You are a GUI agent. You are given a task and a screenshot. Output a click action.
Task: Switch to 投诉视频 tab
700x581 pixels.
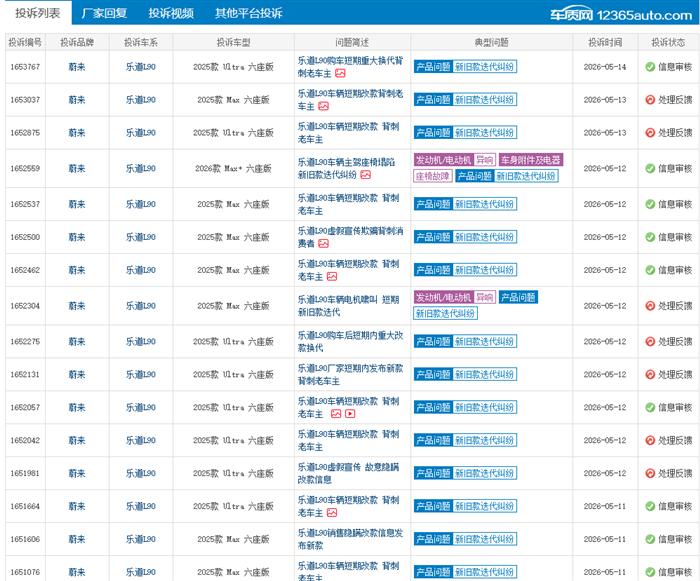click(x=171, y=13)
